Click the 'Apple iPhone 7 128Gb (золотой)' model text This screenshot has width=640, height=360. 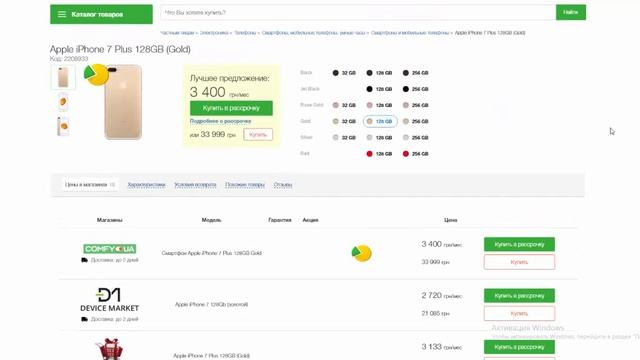pos(211,304)
